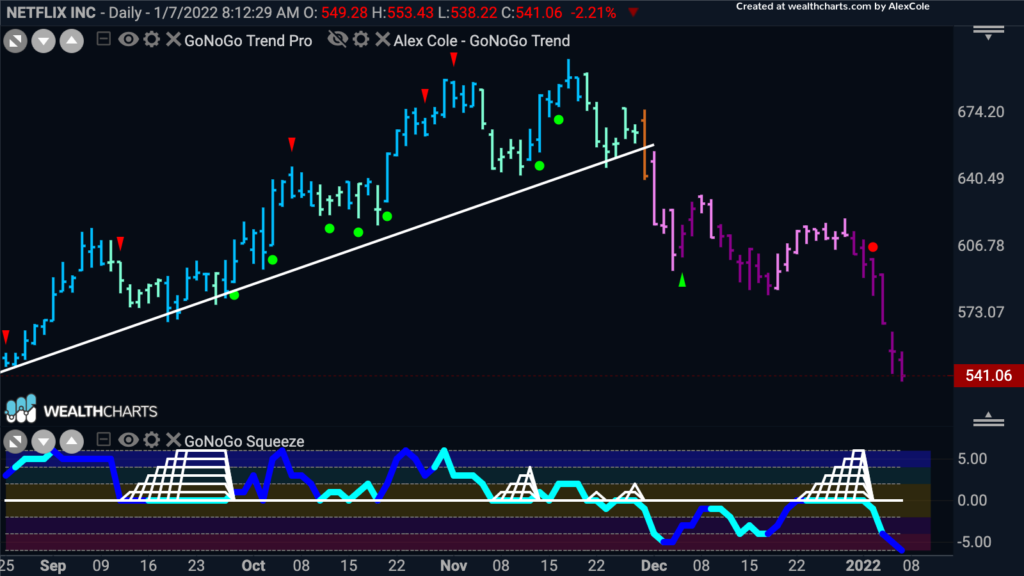Open settings for Alex Cole GoNoGo Trend
1024x576 pixels.
(361, 39)
